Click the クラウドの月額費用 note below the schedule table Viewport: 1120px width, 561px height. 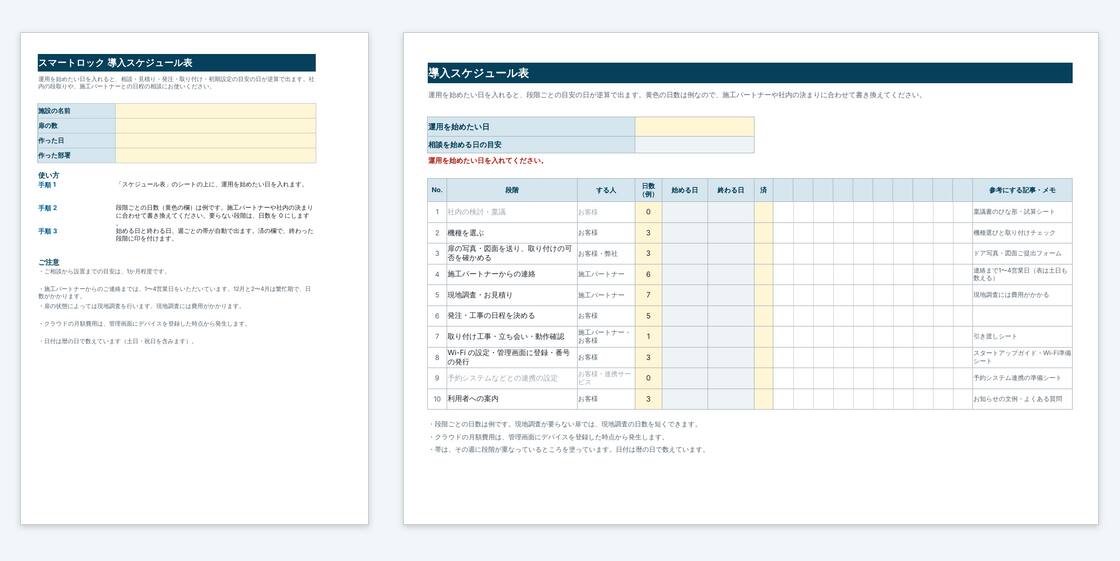click(547, 437)
